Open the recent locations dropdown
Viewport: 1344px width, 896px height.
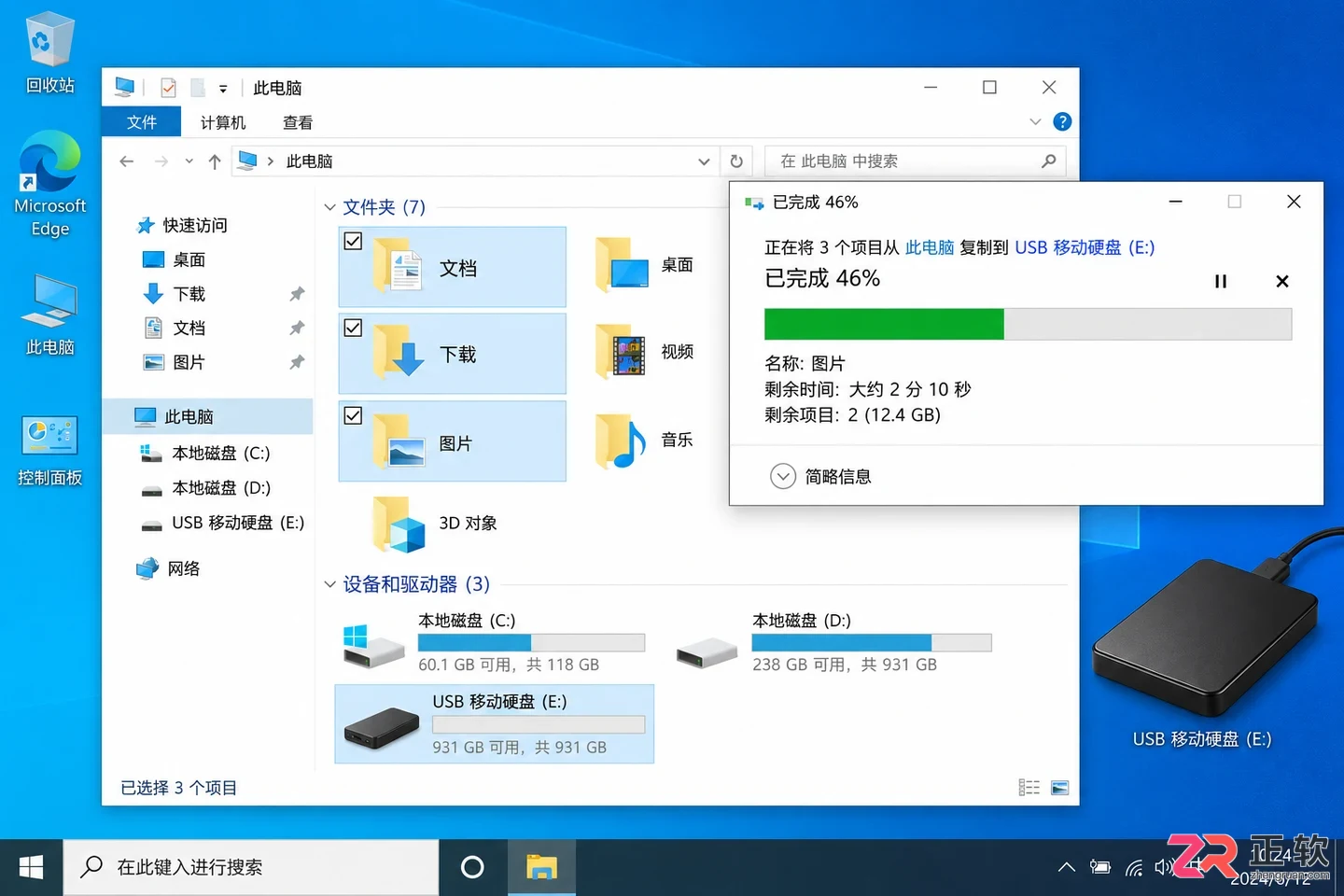[189, 161]
